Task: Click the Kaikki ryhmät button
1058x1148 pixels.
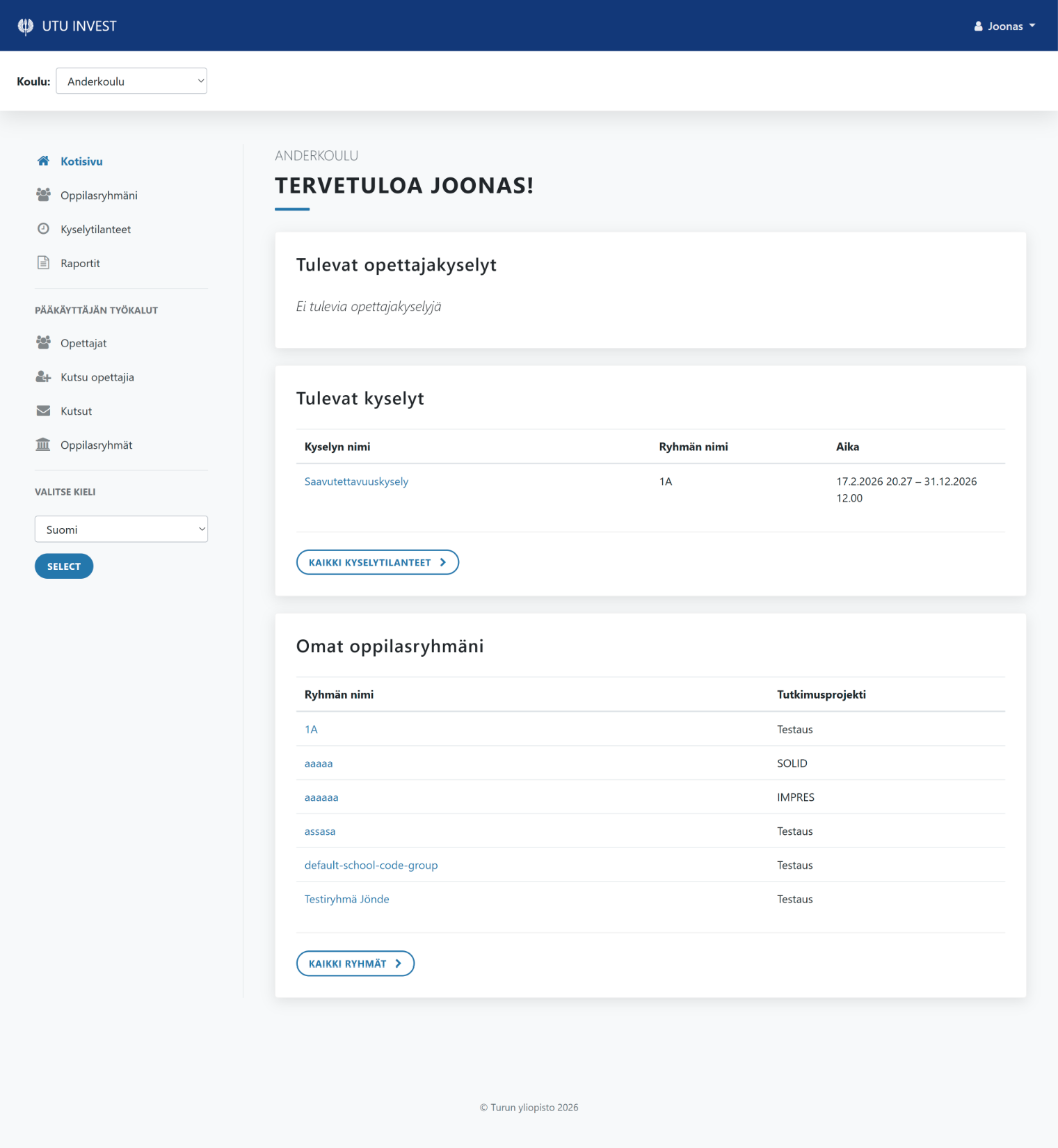Action: click(x=355, y=964)
